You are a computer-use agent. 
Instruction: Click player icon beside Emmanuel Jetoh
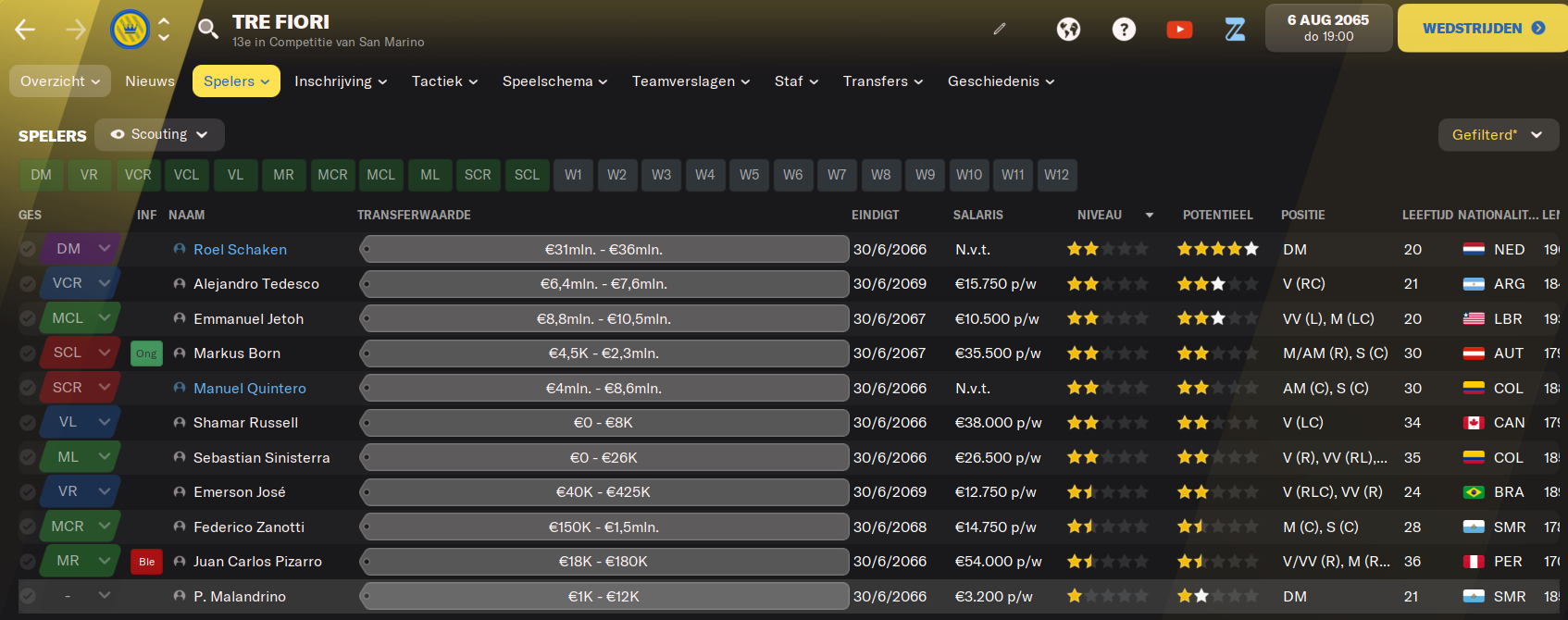(180, 318)
